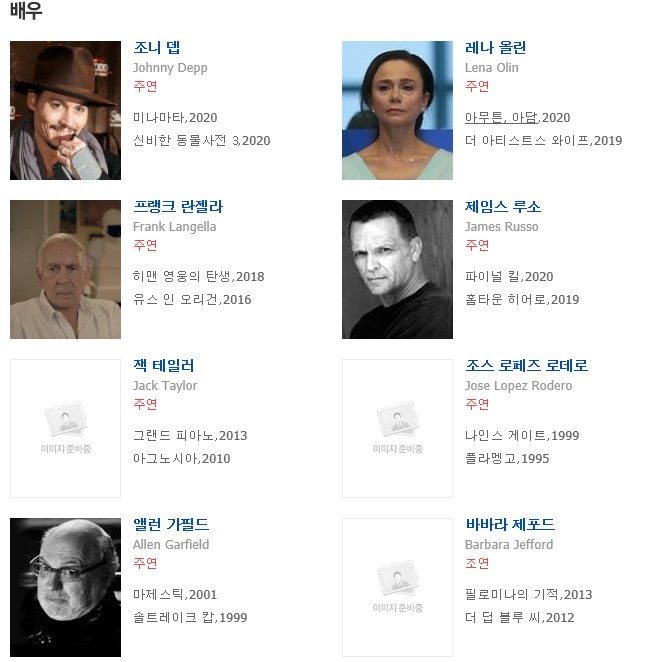Go to the 바바라 제포드 actor page
This screenshot has width=662, height=662.
click(510, 524)
